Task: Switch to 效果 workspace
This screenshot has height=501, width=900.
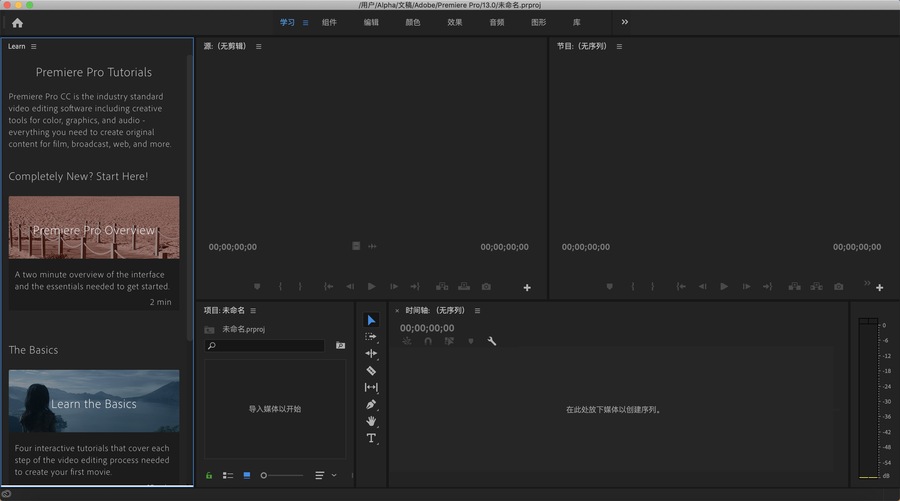Action: coord(455,22)
